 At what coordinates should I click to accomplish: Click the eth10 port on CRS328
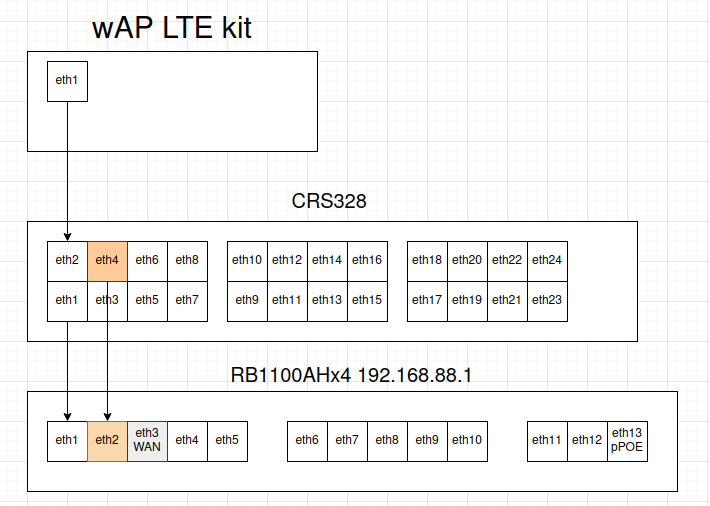point(247,261)
